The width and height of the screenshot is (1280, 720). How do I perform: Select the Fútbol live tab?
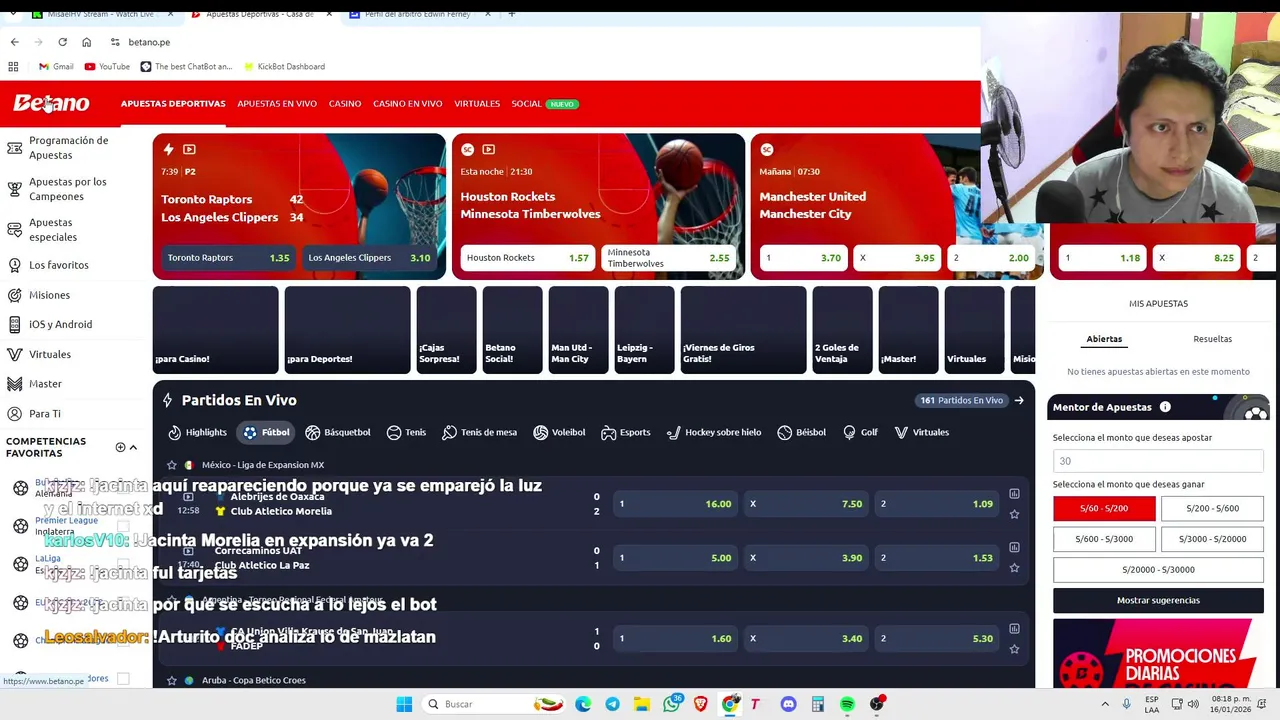coord(266,432)
